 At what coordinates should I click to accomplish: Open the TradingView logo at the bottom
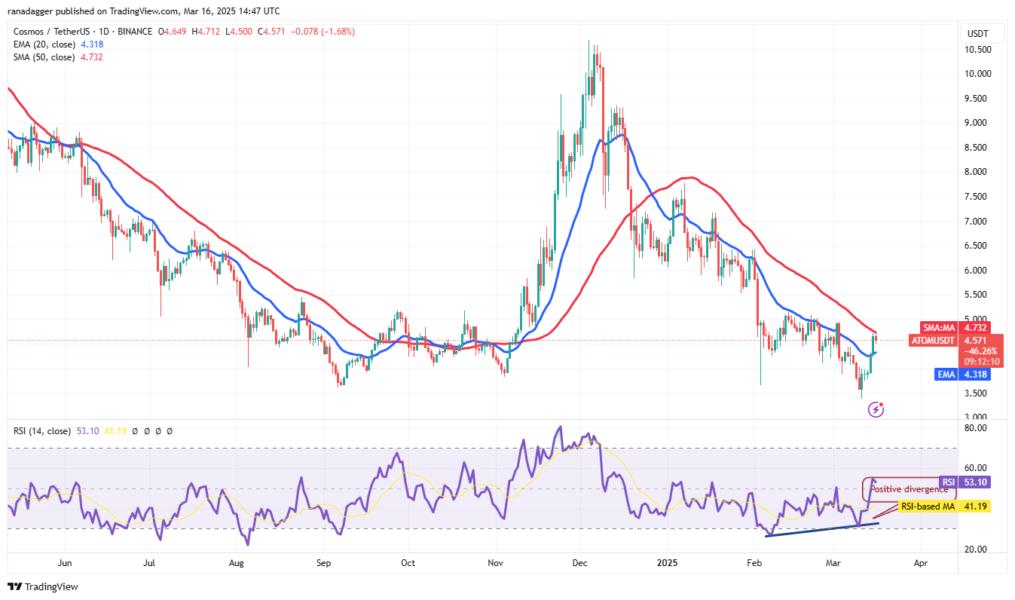[x=43, y=586]
